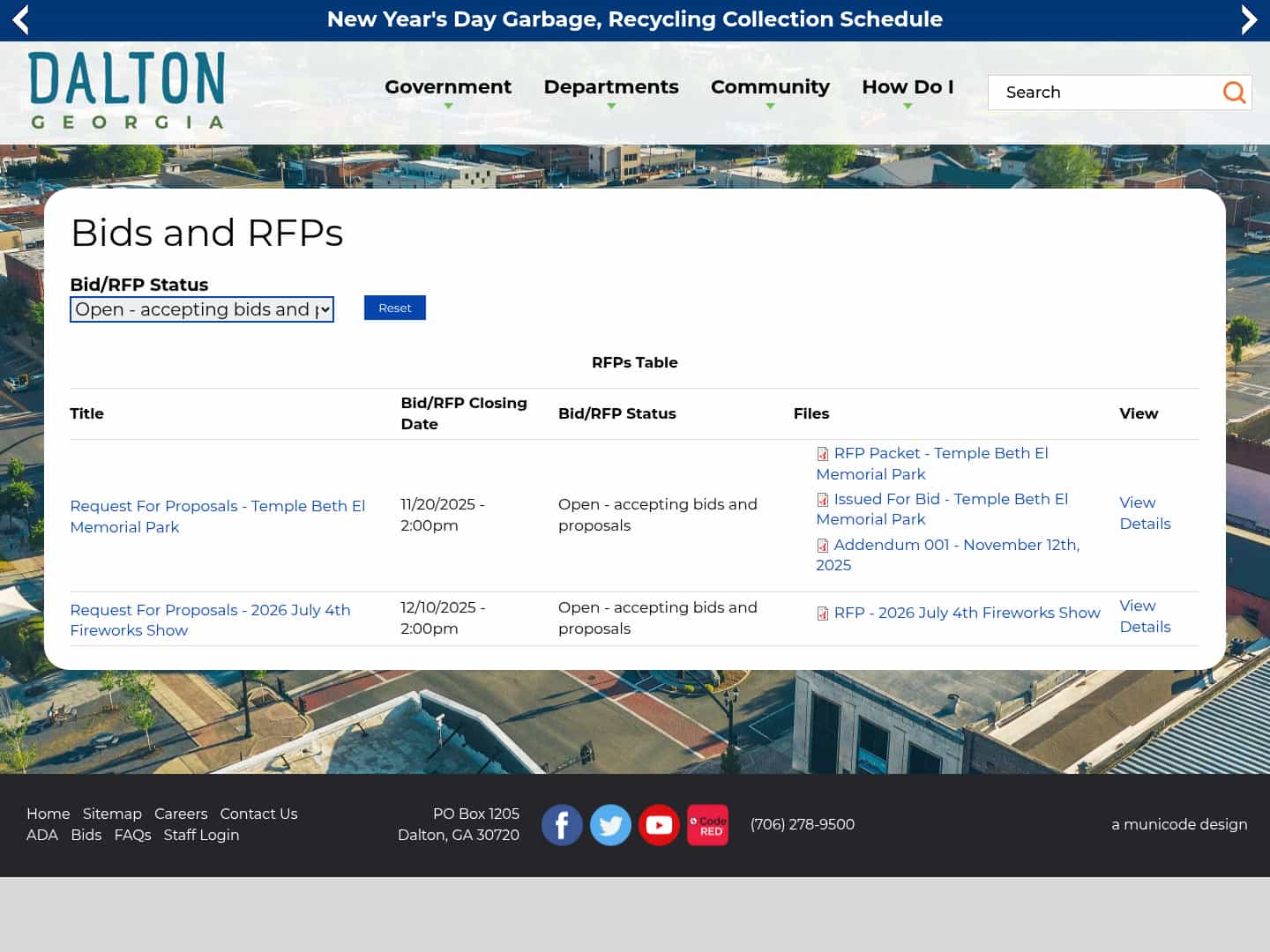The width and height of the screenshot is (1270, 952).
Task: Open the Community menu
Action: click(770, 86)
